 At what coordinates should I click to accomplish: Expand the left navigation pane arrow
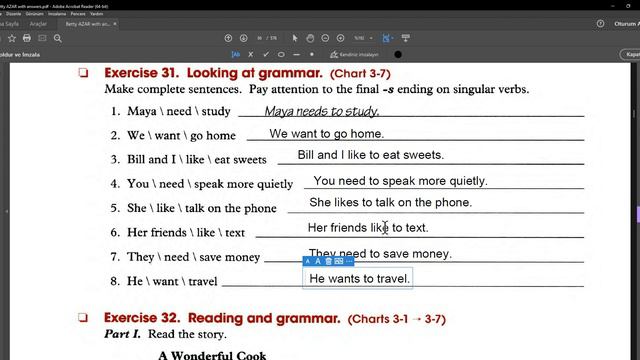6,211
